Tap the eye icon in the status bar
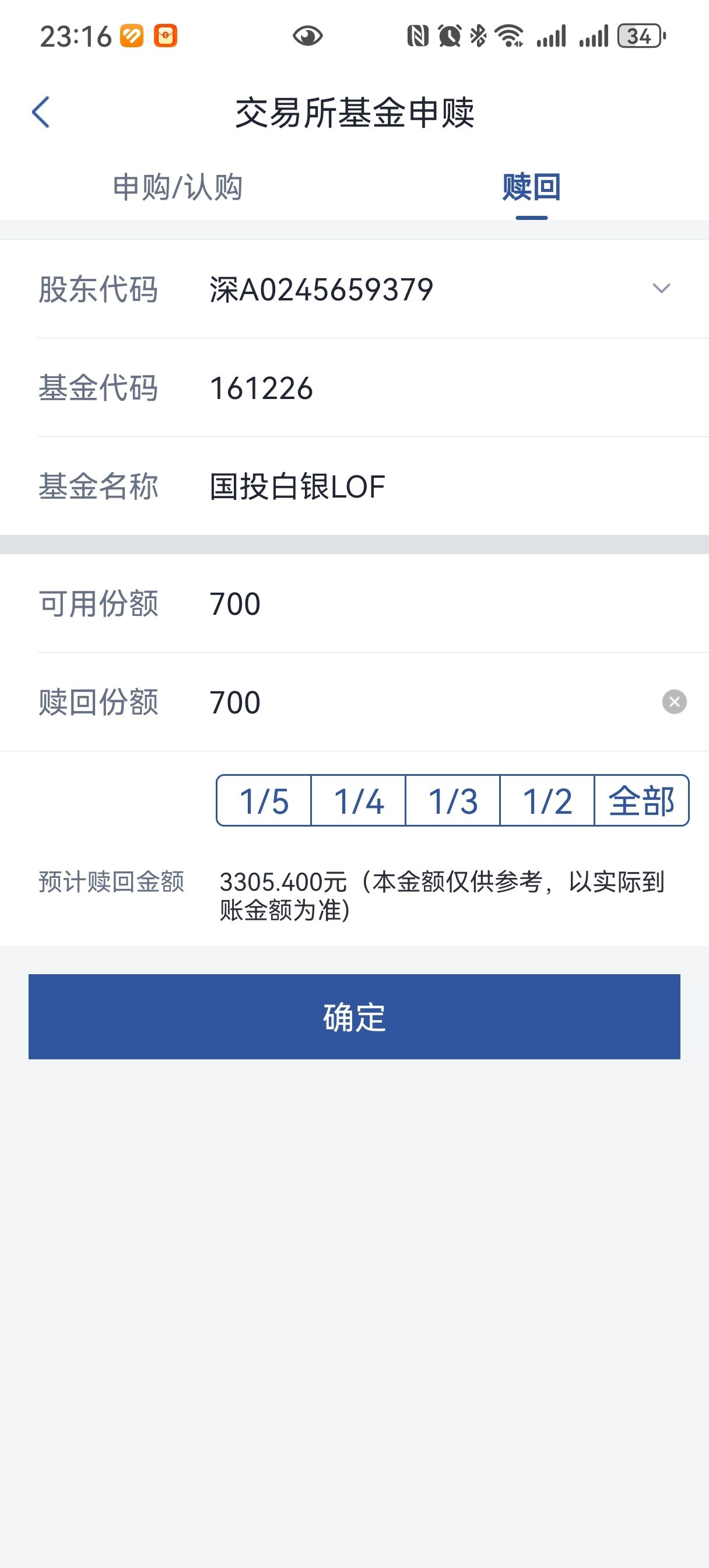 (307, 37)
